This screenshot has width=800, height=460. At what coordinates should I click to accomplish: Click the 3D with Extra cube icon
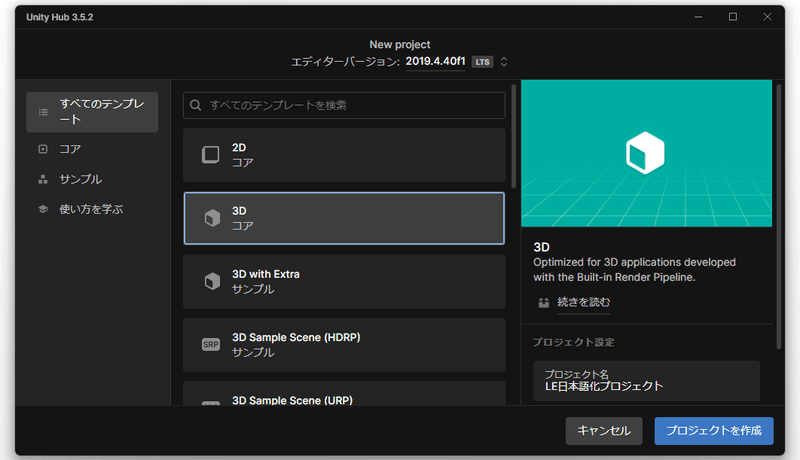pos(212,281)
